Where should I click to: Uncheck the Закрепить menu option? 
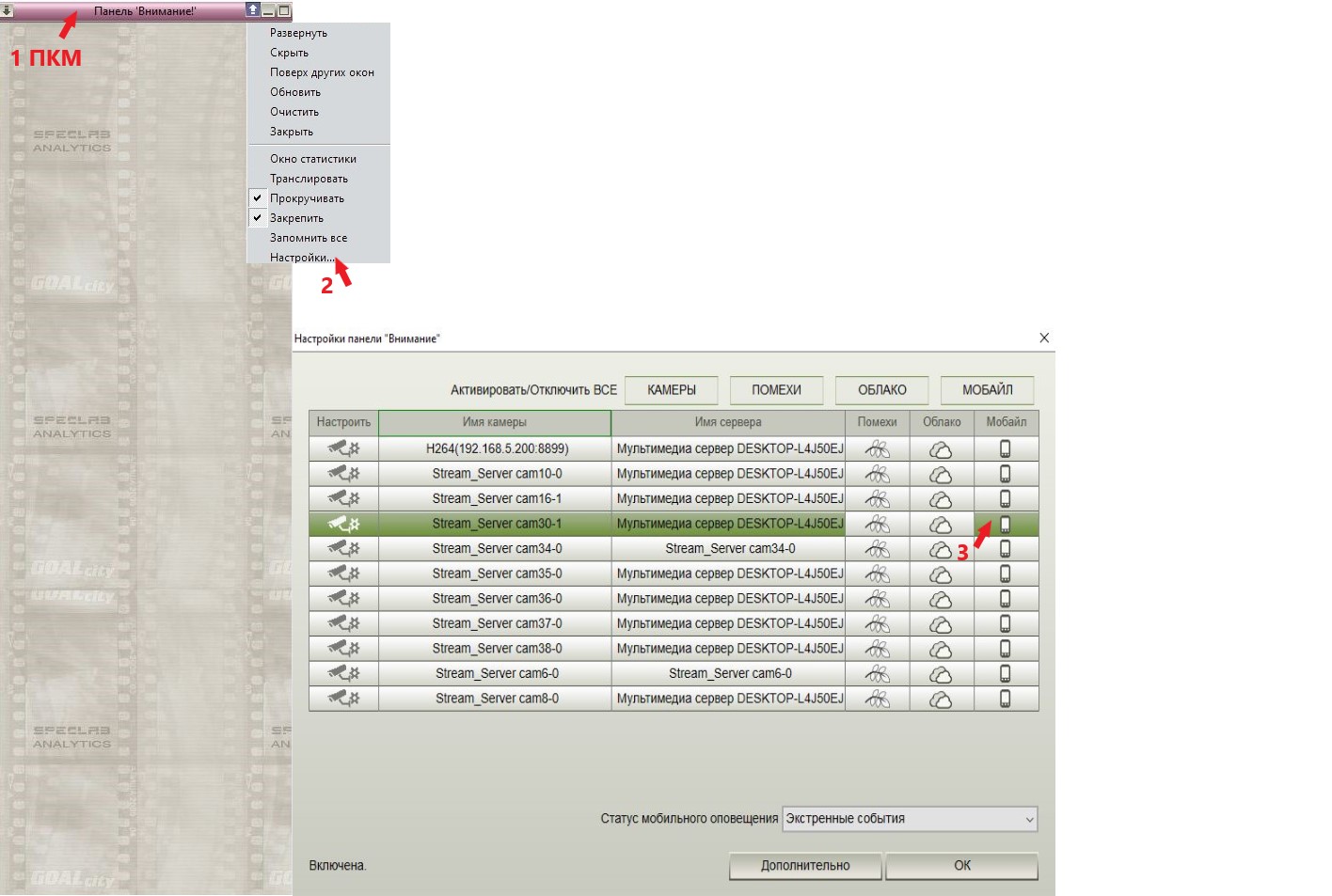pos(296,218)
